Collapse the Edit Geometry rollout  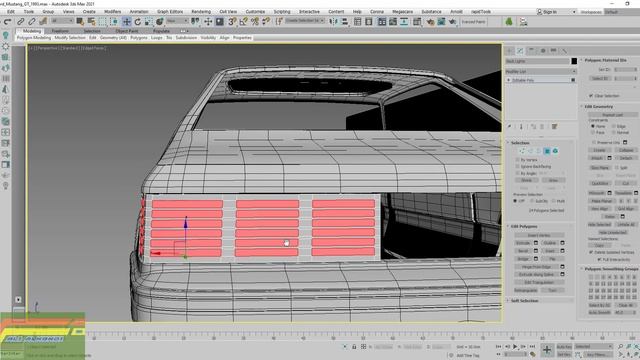[598, 107]
